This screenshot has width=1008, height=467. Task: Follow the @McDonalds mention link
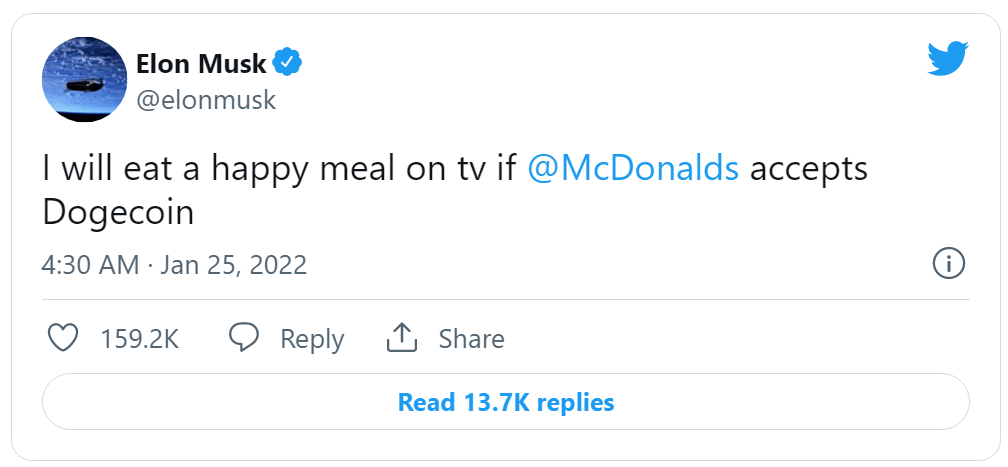(633, 168)
